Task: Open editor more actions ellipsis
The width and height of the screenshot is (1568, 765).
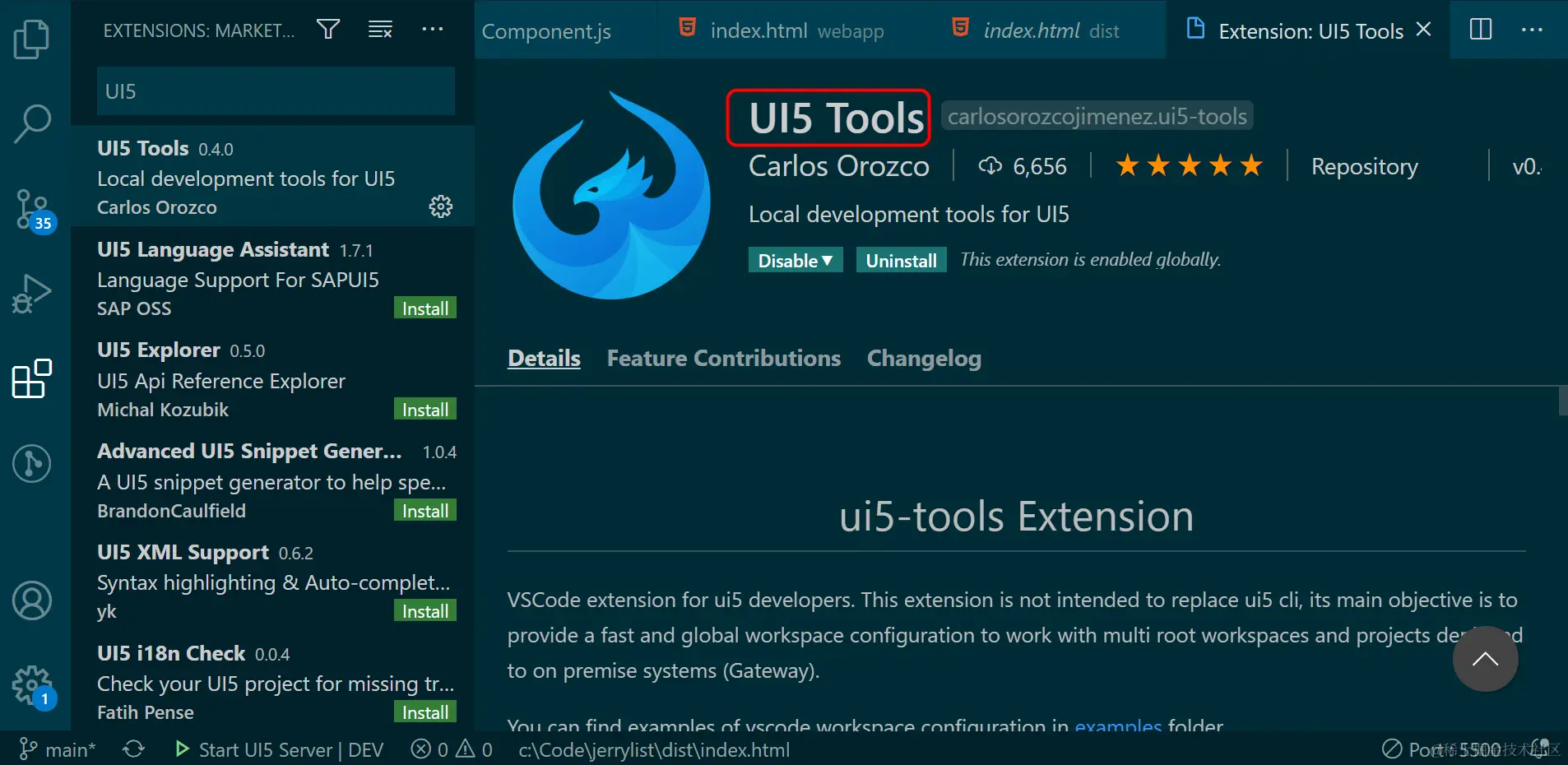Action: [x=1532, y=30]
